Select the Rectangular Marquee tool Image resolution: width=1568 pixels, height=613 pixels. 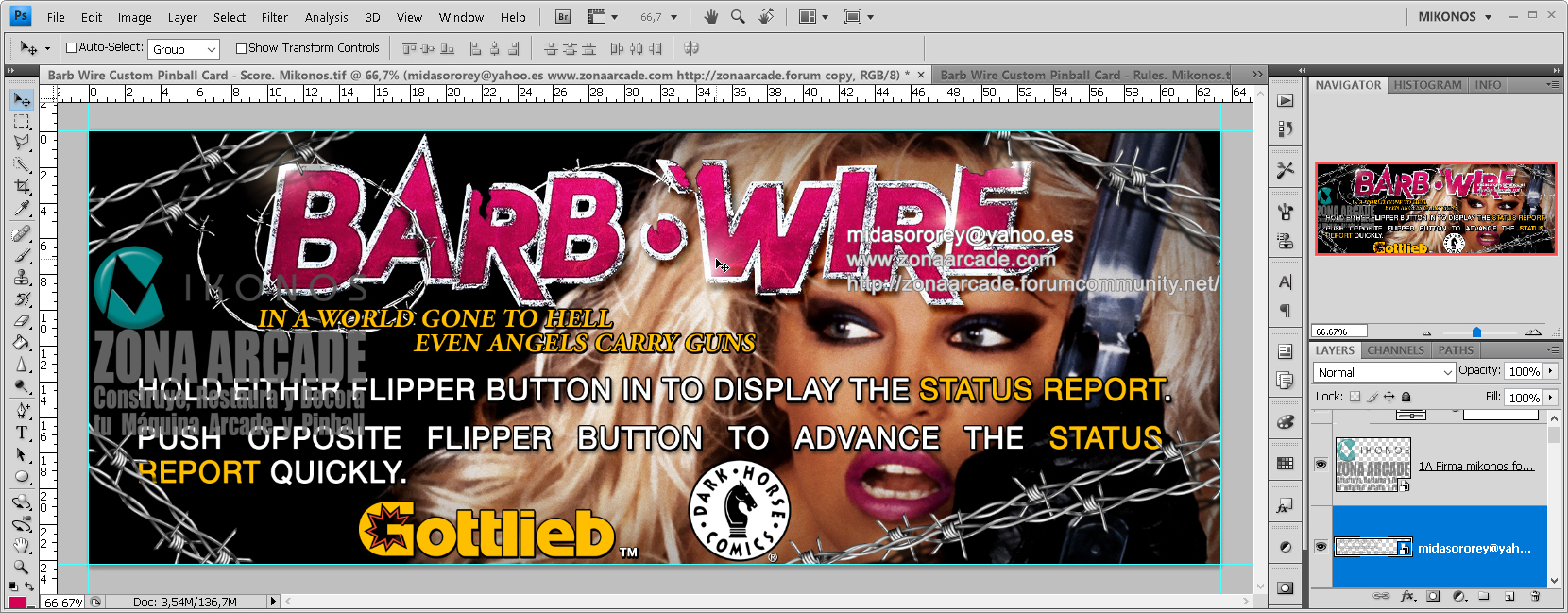[x=22, y=122]
